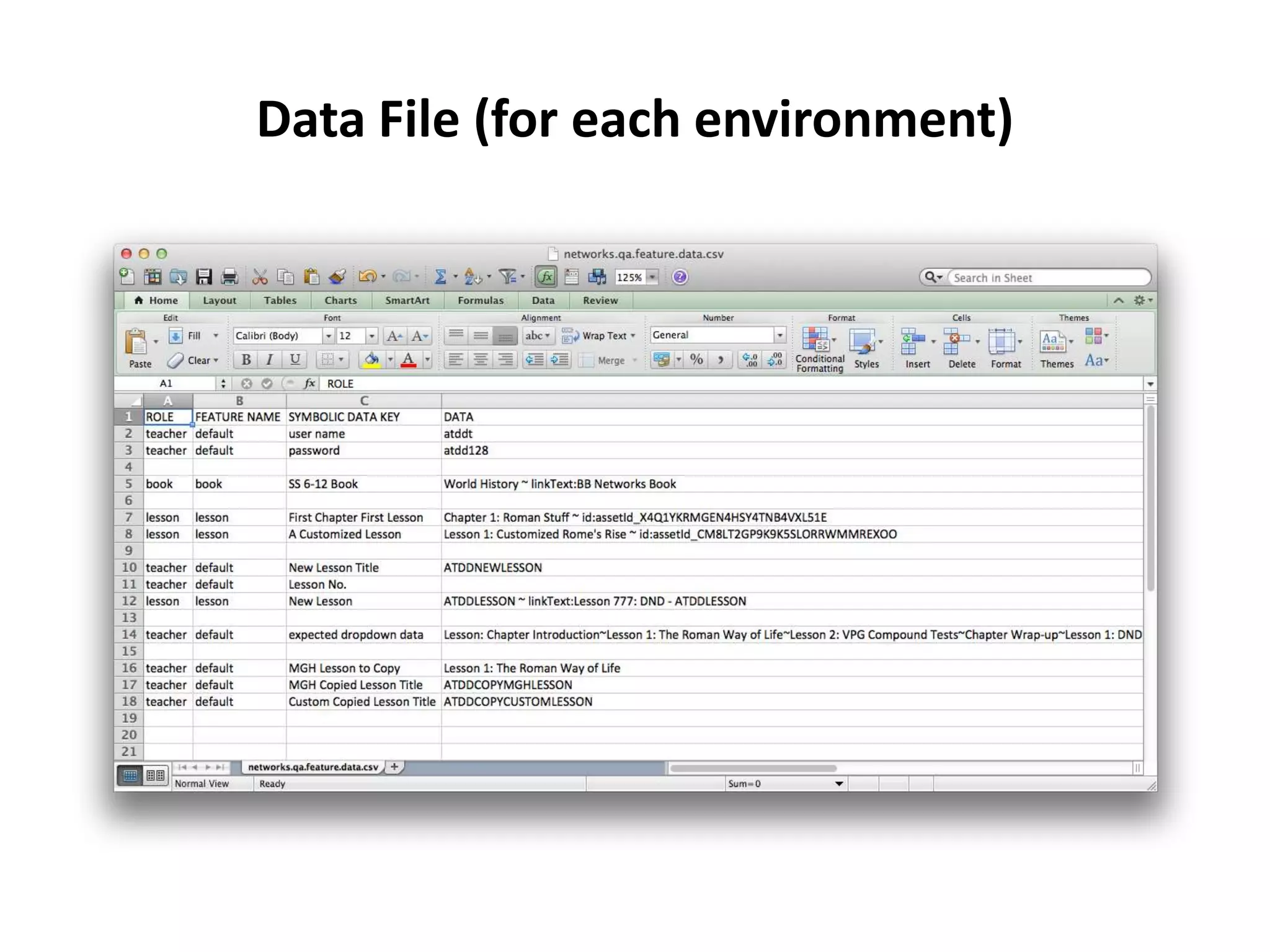Open the Charts tab
The image size is (1270, 952).
(340, 301)
